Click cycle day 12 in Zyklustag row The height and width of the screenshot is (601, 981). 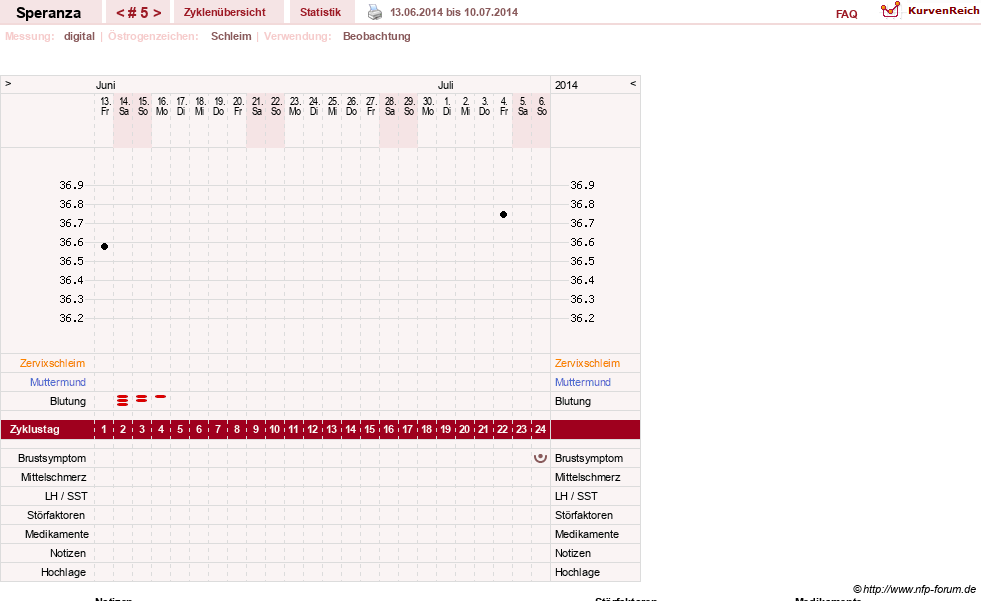click(x=313, y=429)
